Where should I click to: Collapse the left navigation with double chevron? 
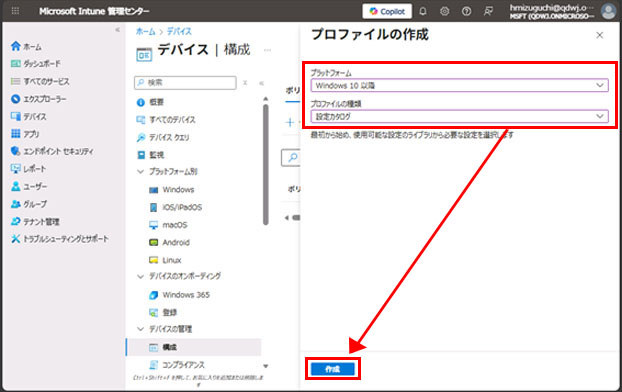[117, 30]
